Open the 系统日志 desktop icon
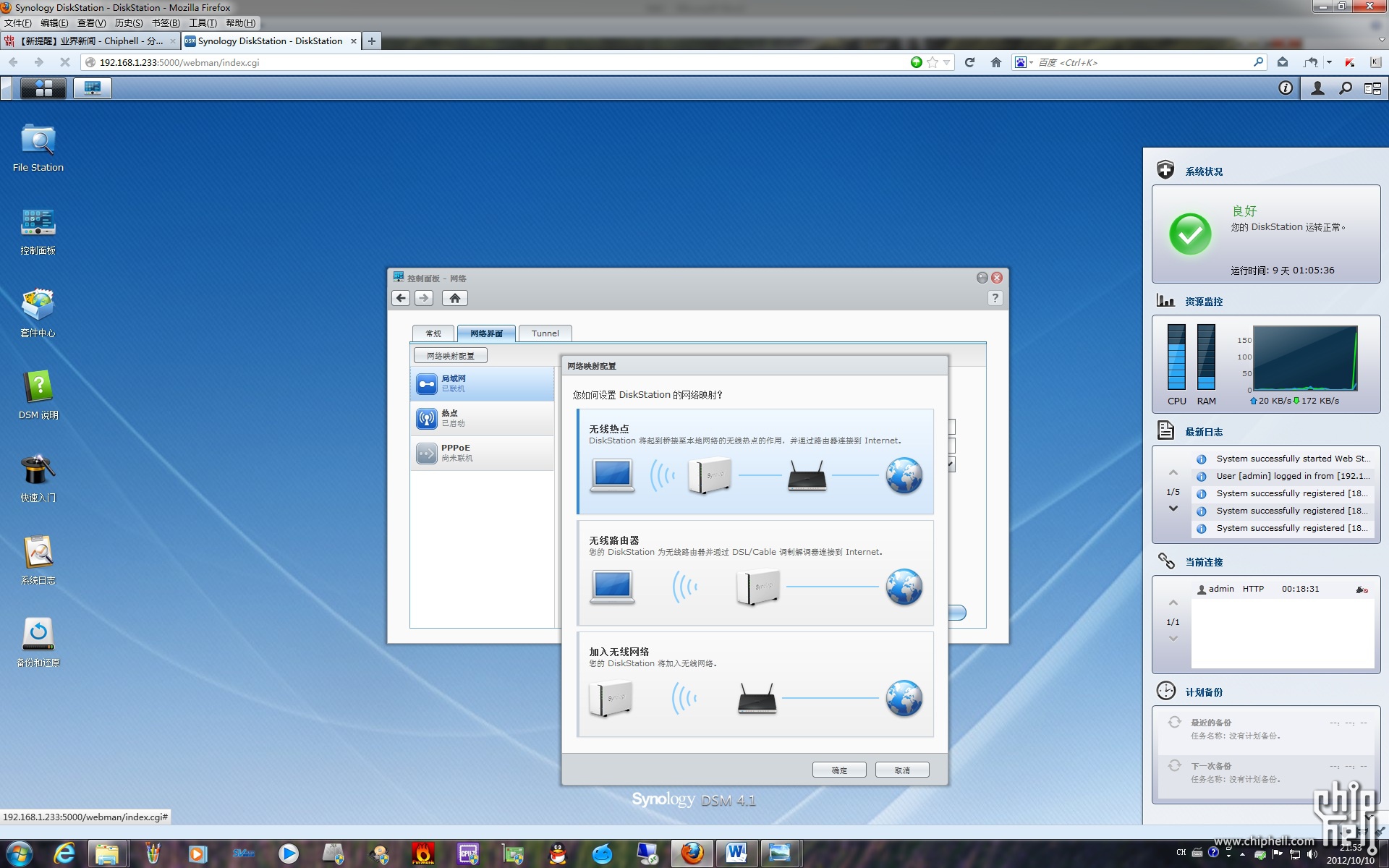1389x868 pixels. point(38,561)
